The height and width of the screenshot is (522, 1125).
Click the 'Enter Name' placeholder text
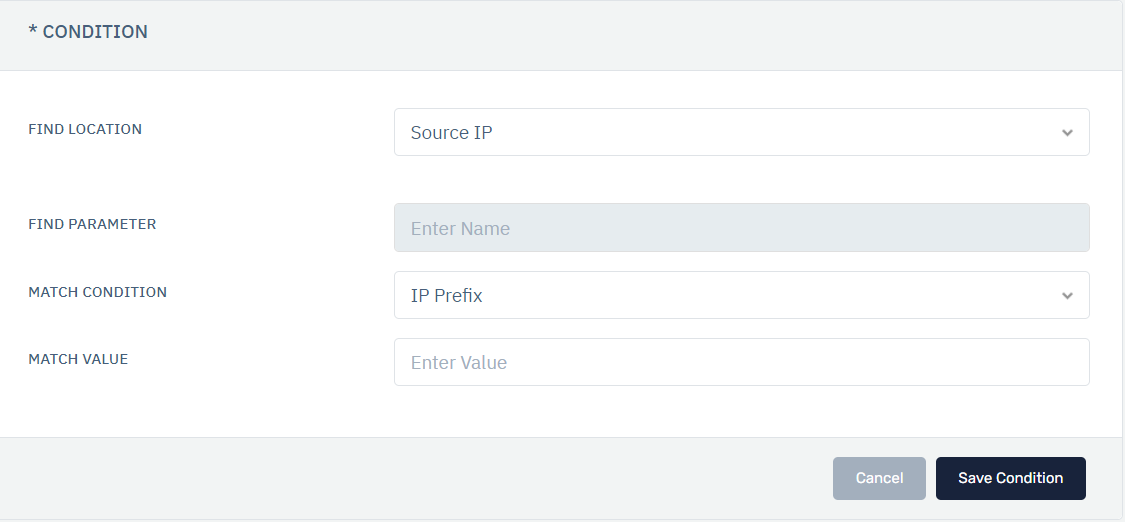(460, 228)
